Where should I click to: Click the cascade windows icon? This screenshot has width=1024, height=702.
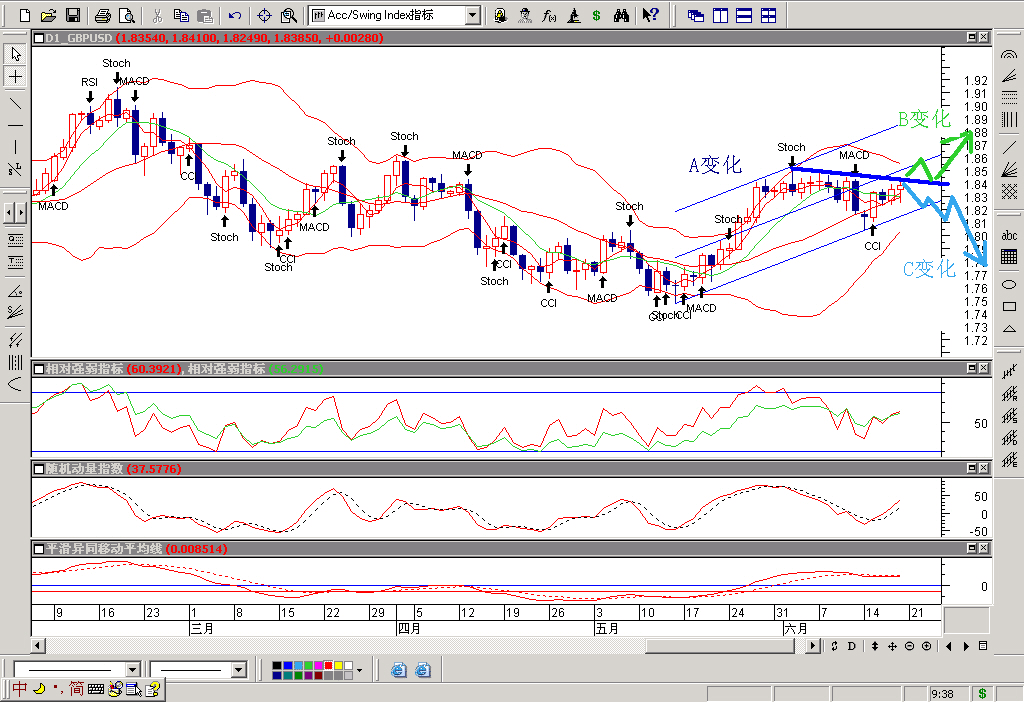(x=696, y=14)
